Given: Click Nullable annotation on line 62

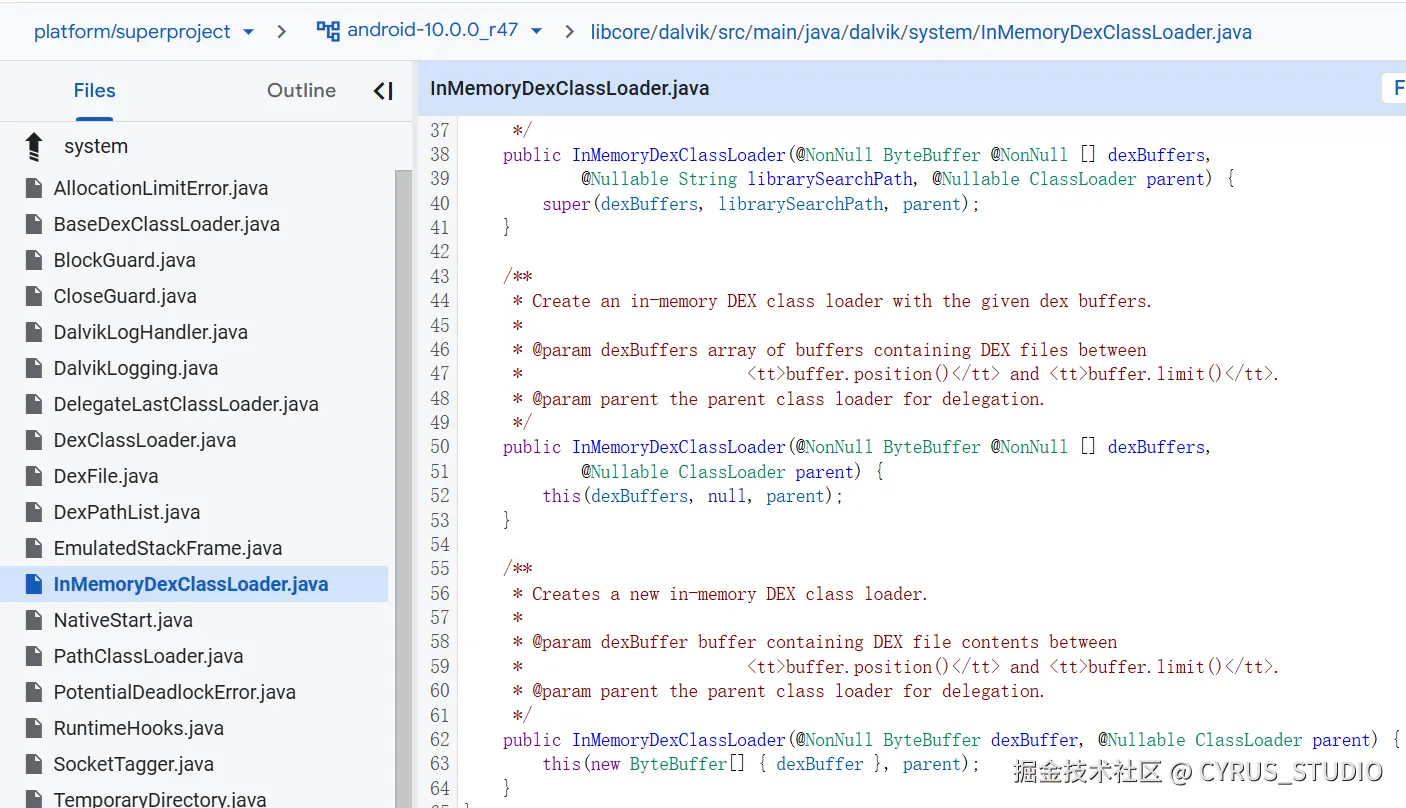Looking at the screenshot, I should 1141,740.
